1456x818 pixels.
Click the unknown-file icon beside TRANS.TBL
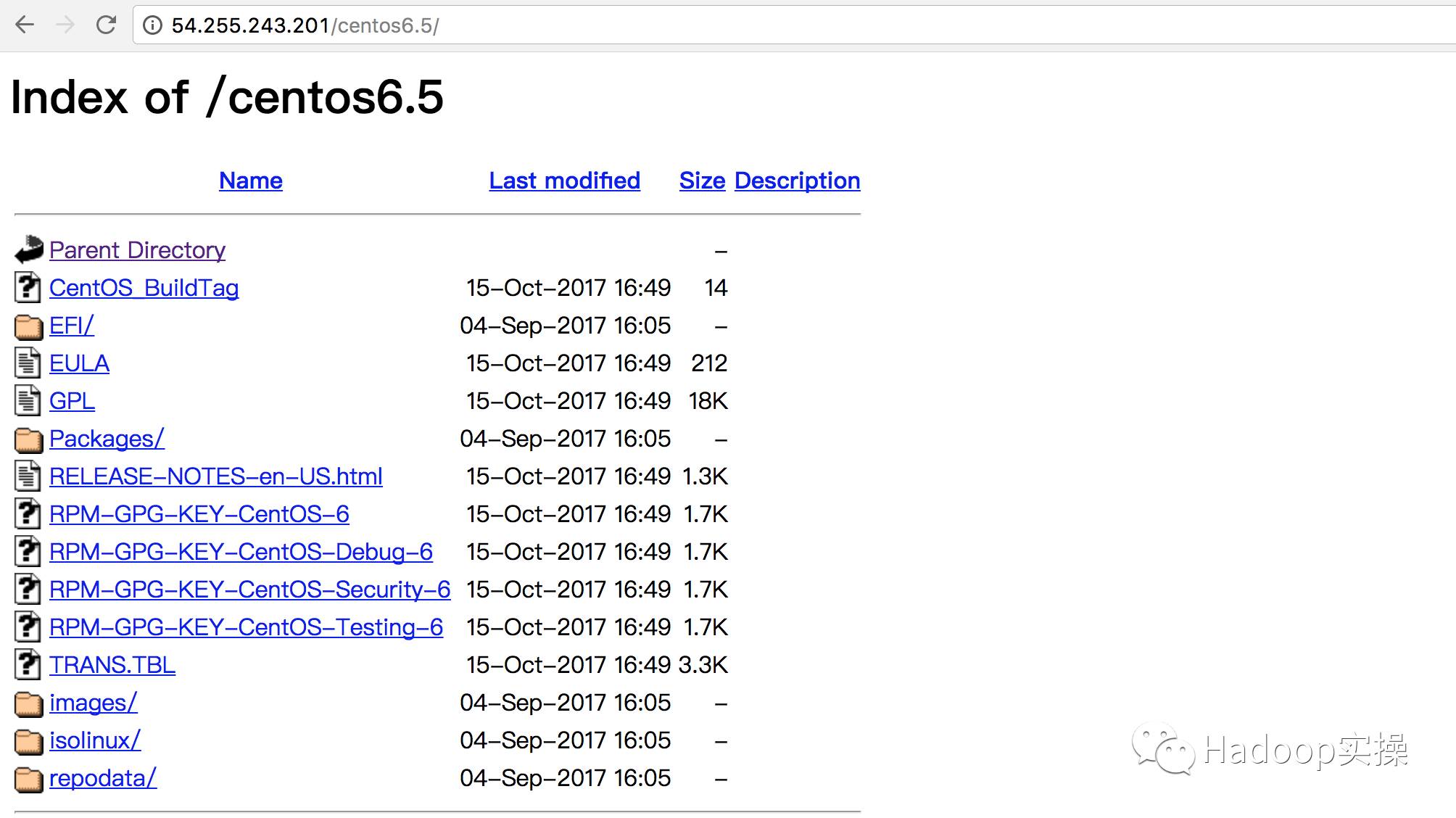pyautogui.click(x=28, y=665)
